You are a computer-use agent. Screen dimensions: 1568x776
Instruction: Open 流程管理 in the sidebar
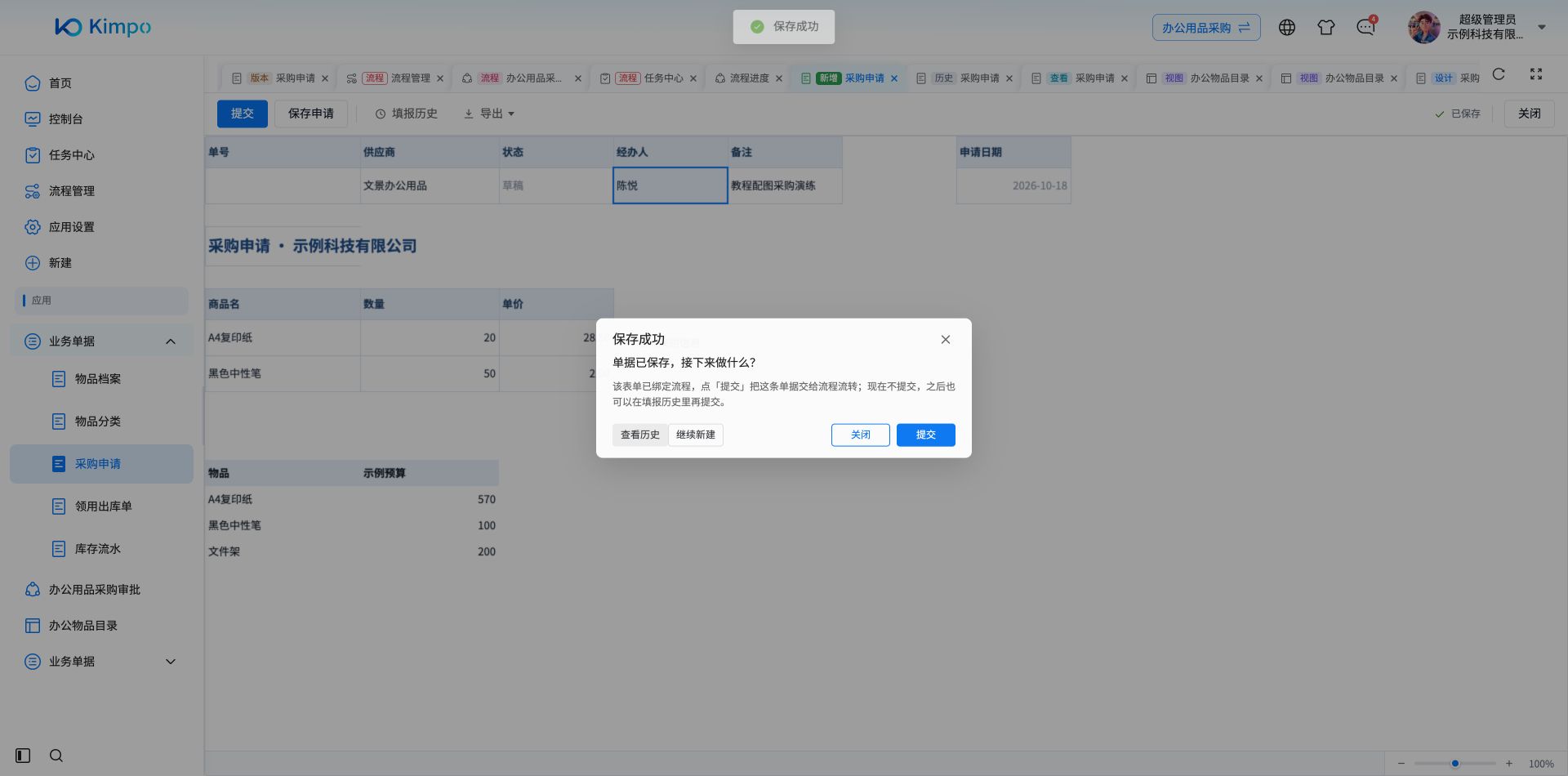point(102,191)
